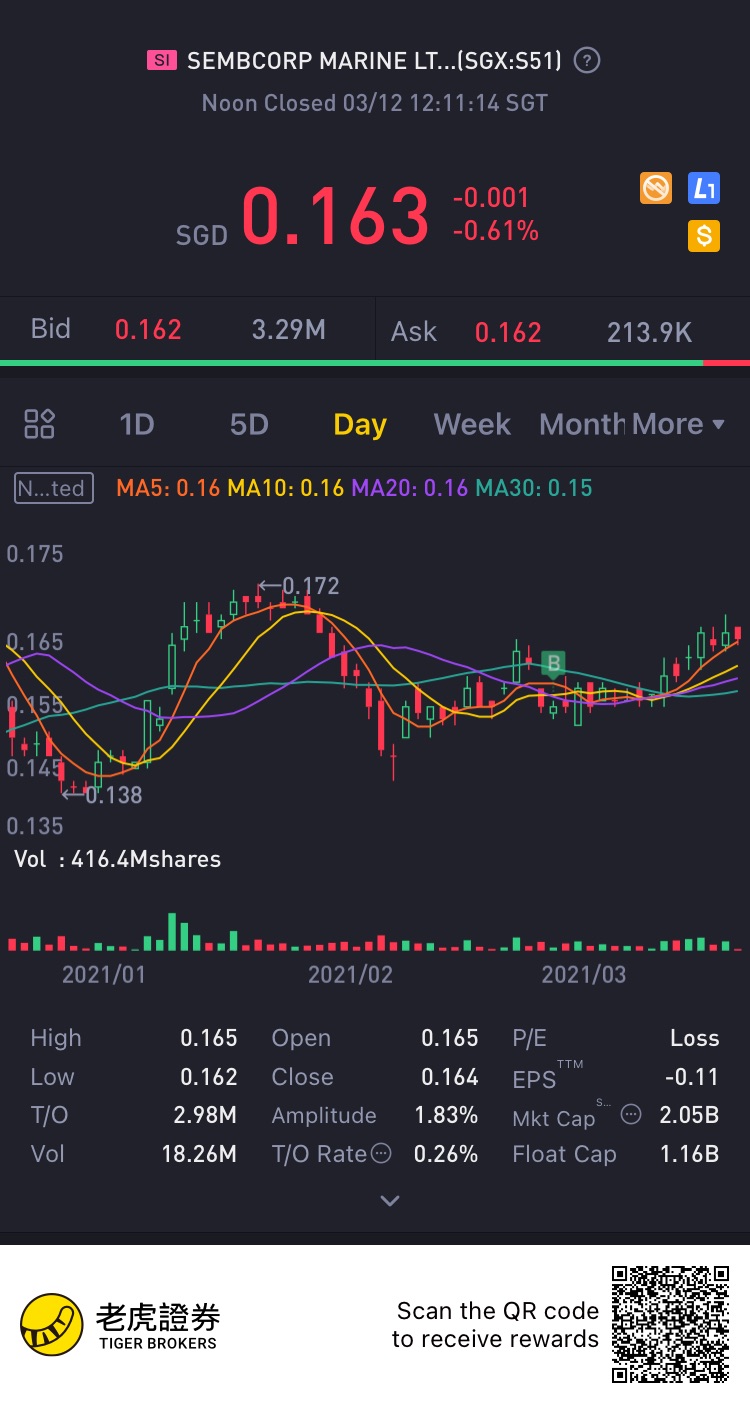The height and width of the screenshot is (1405, 750).
Task: Select the Month chart tab
Action: (582, 424)
